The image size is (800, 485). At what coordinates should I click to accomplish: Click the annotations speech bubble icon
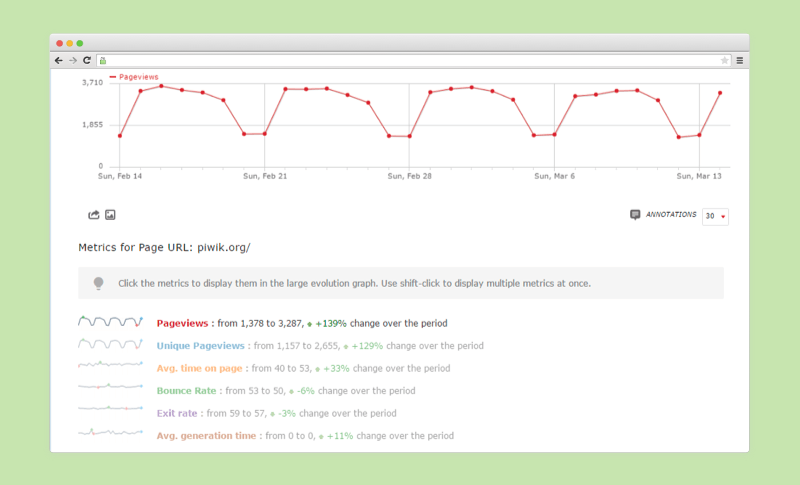pyautogui.click(x=635, y=215)
